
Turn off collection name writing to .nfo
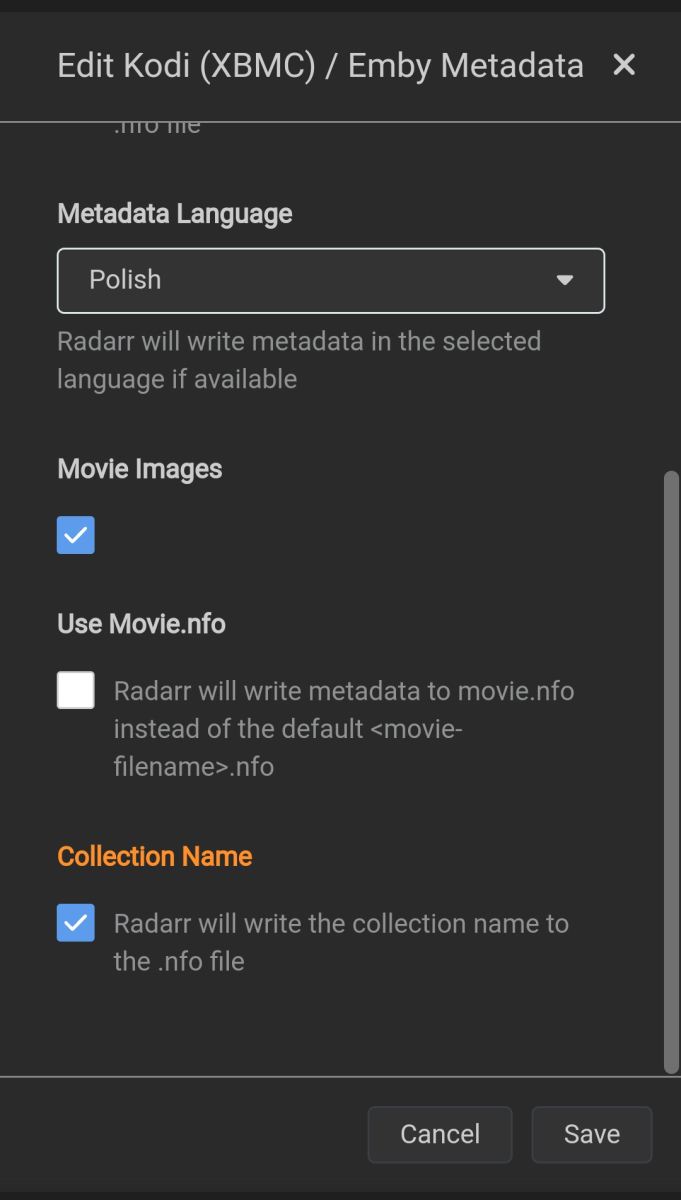click(75, 923)
